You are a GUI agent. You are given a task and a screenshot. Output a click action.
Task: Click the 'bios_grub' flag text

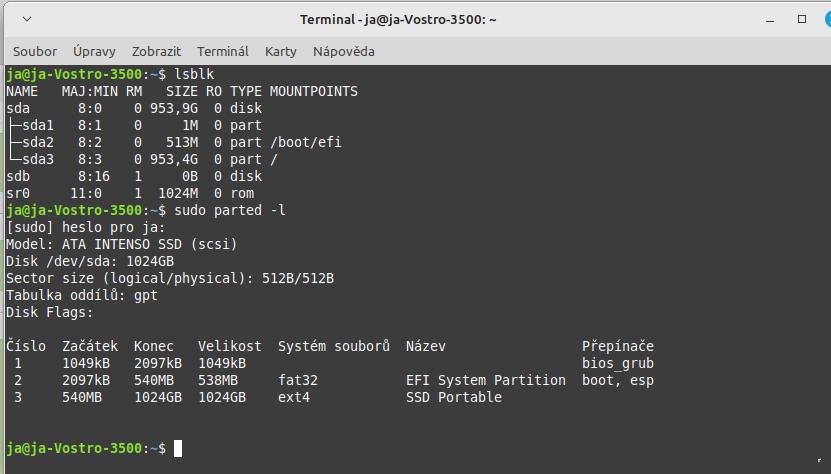pos(618,363)
